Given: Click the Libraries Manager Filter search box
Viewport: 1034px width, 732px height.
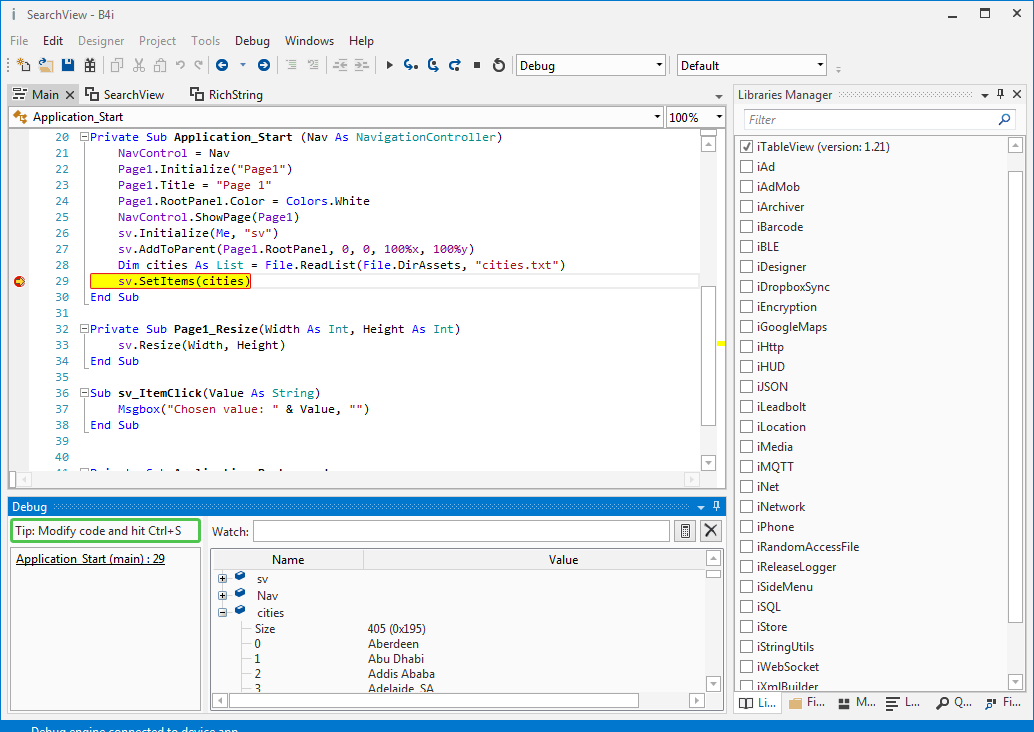Looking at the screenshot, I should click(868, 119).
